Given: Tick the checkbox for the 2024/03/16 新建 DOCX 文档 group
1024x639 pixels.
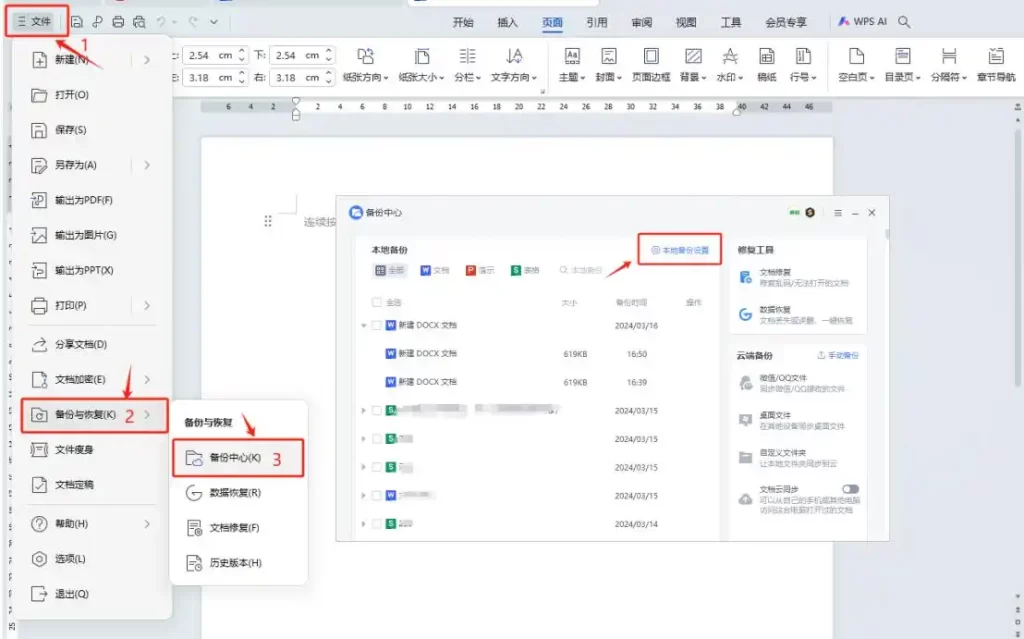Looking at the screenshot, I should coord(376,325).
